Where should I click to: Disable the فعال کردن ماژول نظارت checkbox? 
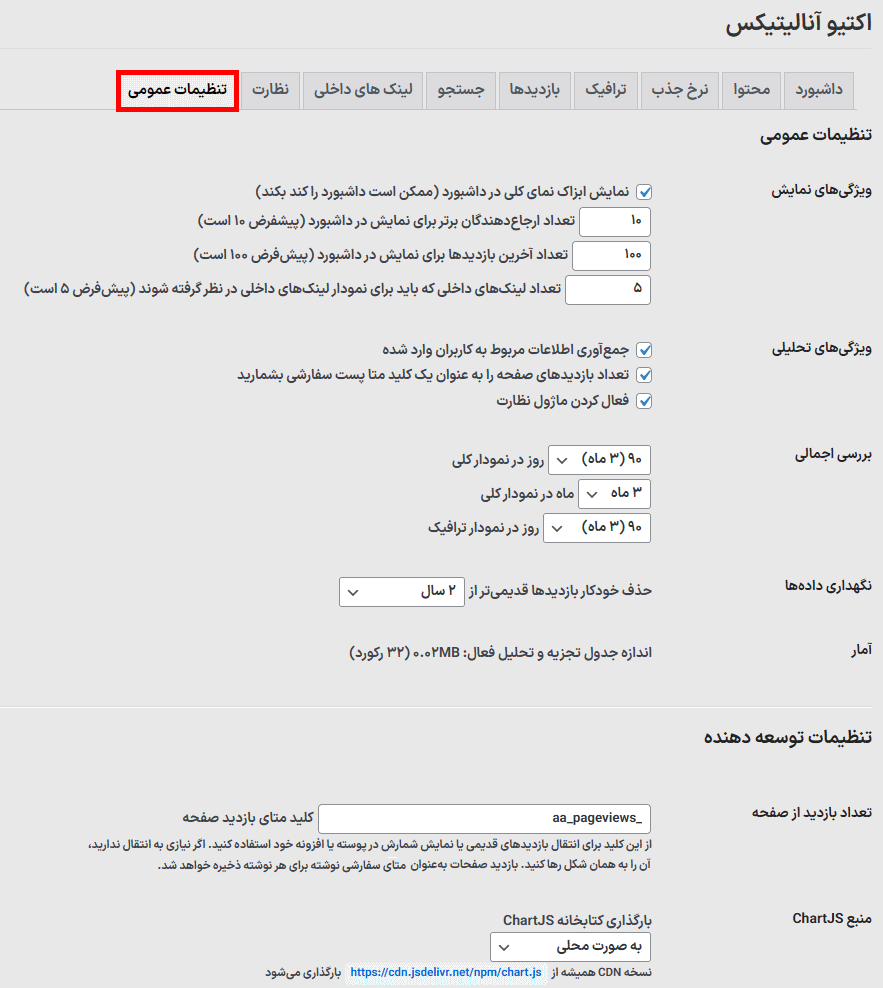(644, 401)
